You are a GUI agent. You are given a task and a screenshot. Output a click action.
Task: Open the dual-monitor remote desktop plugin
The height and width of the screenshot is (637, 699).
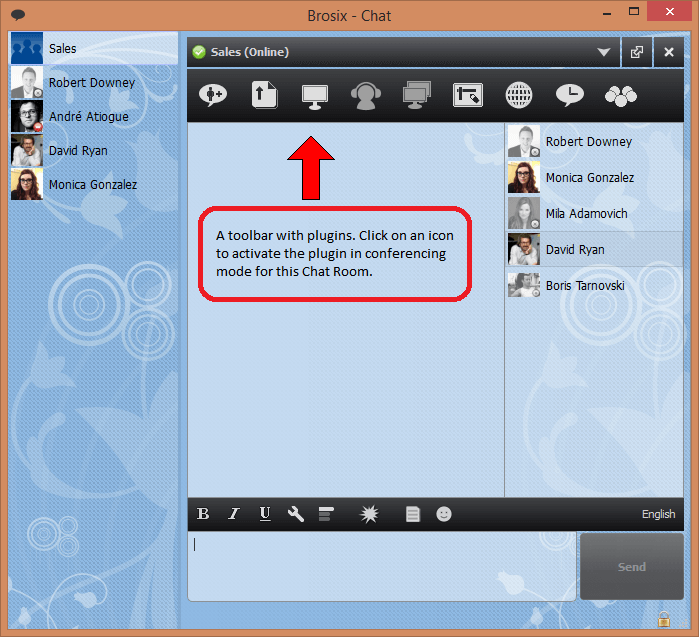pyautogui.click(x=417, y=95)
